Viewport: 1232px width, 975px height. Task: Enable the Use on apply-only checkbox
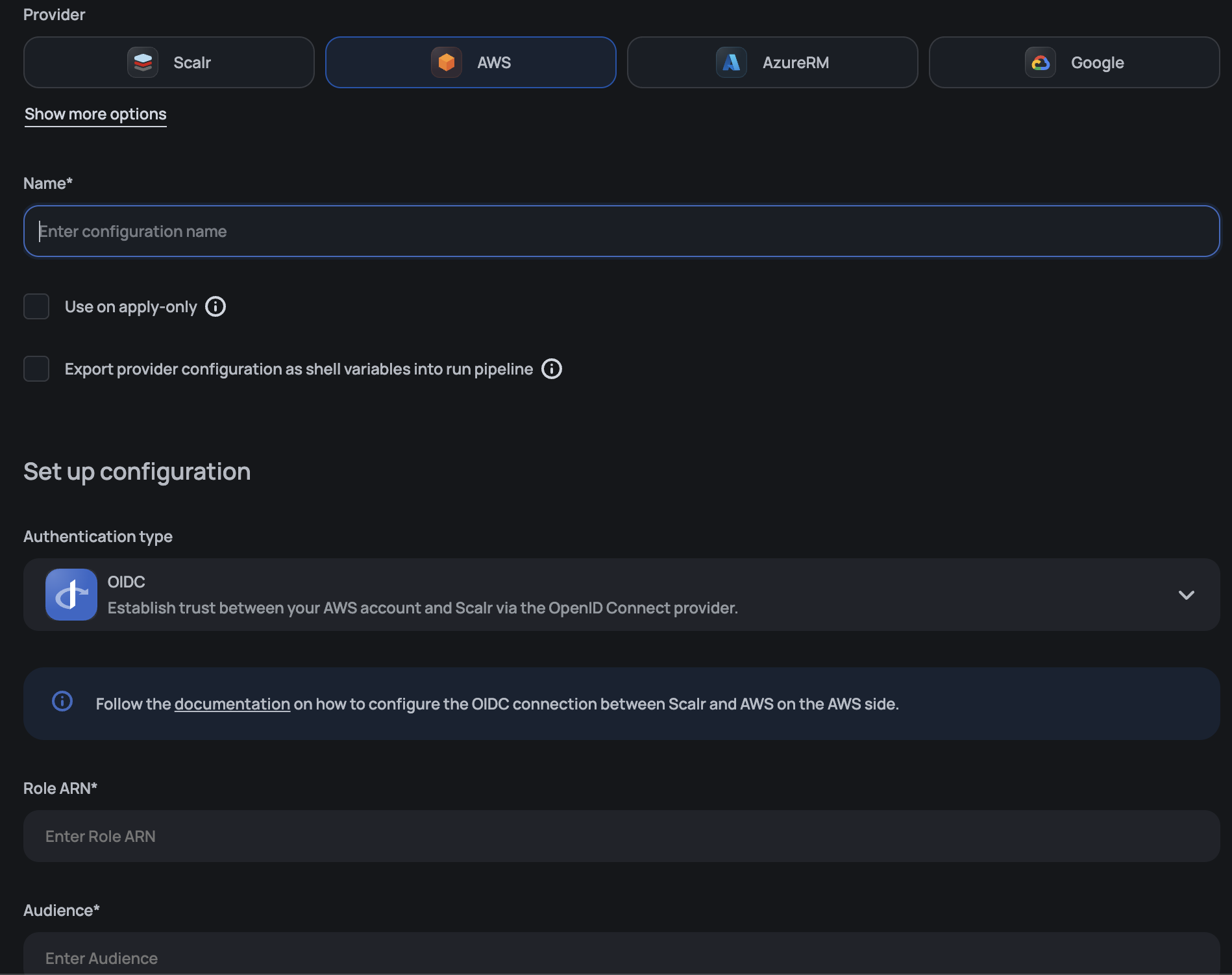(x=36, y=306)
